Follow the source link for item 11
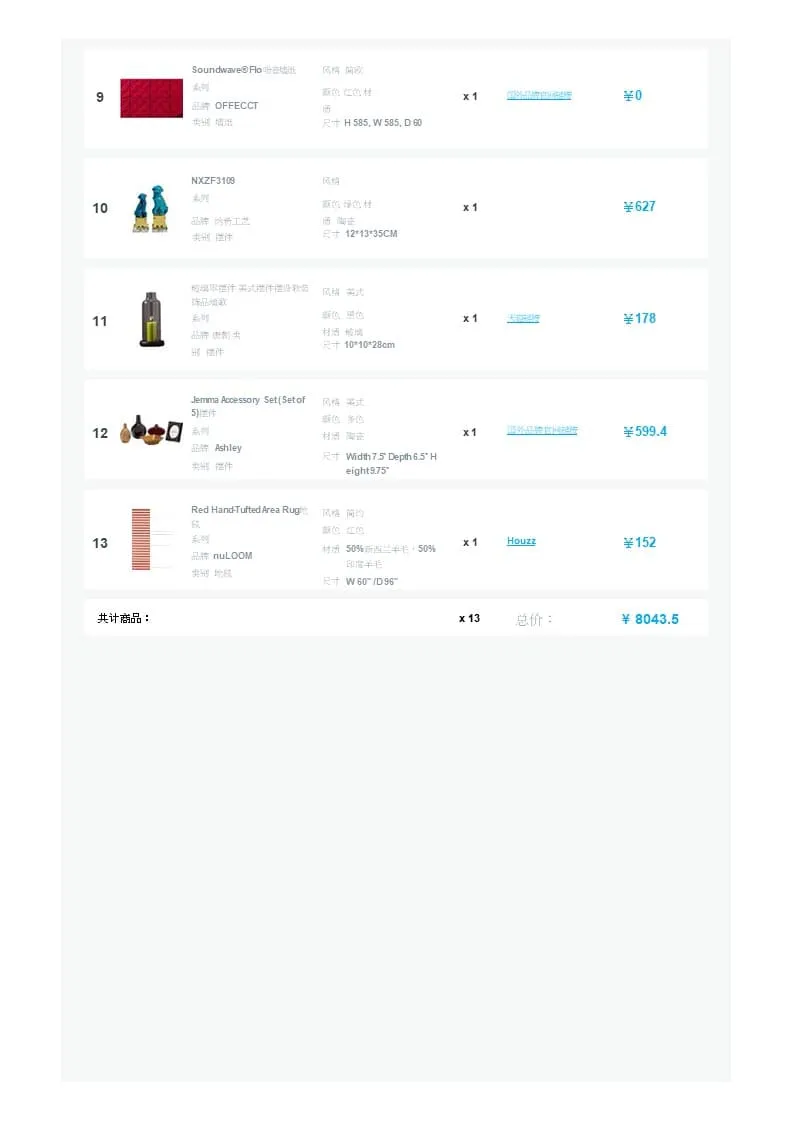793x1123 pixels. pos(523,318)
